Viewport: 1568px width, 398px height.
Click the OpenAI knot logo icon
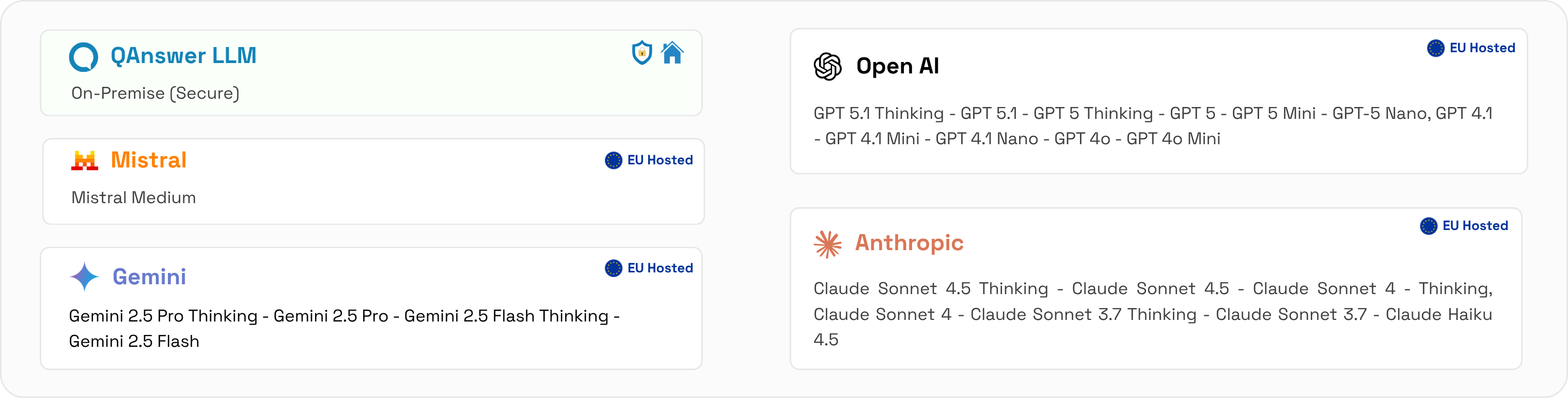tap(827, 67)
